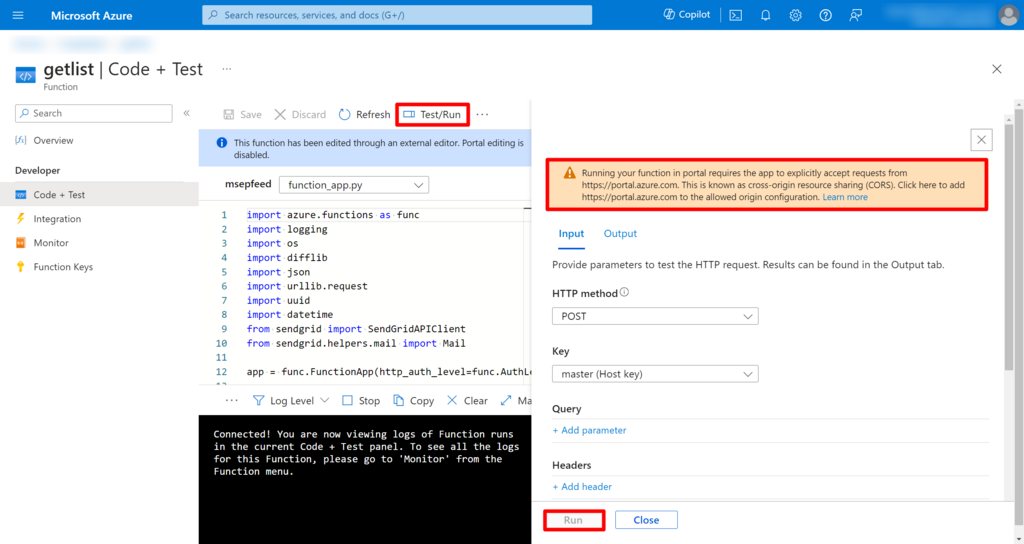Switch to the Output tab
This screenshot has width=1024, height=544.
point(620,234)
